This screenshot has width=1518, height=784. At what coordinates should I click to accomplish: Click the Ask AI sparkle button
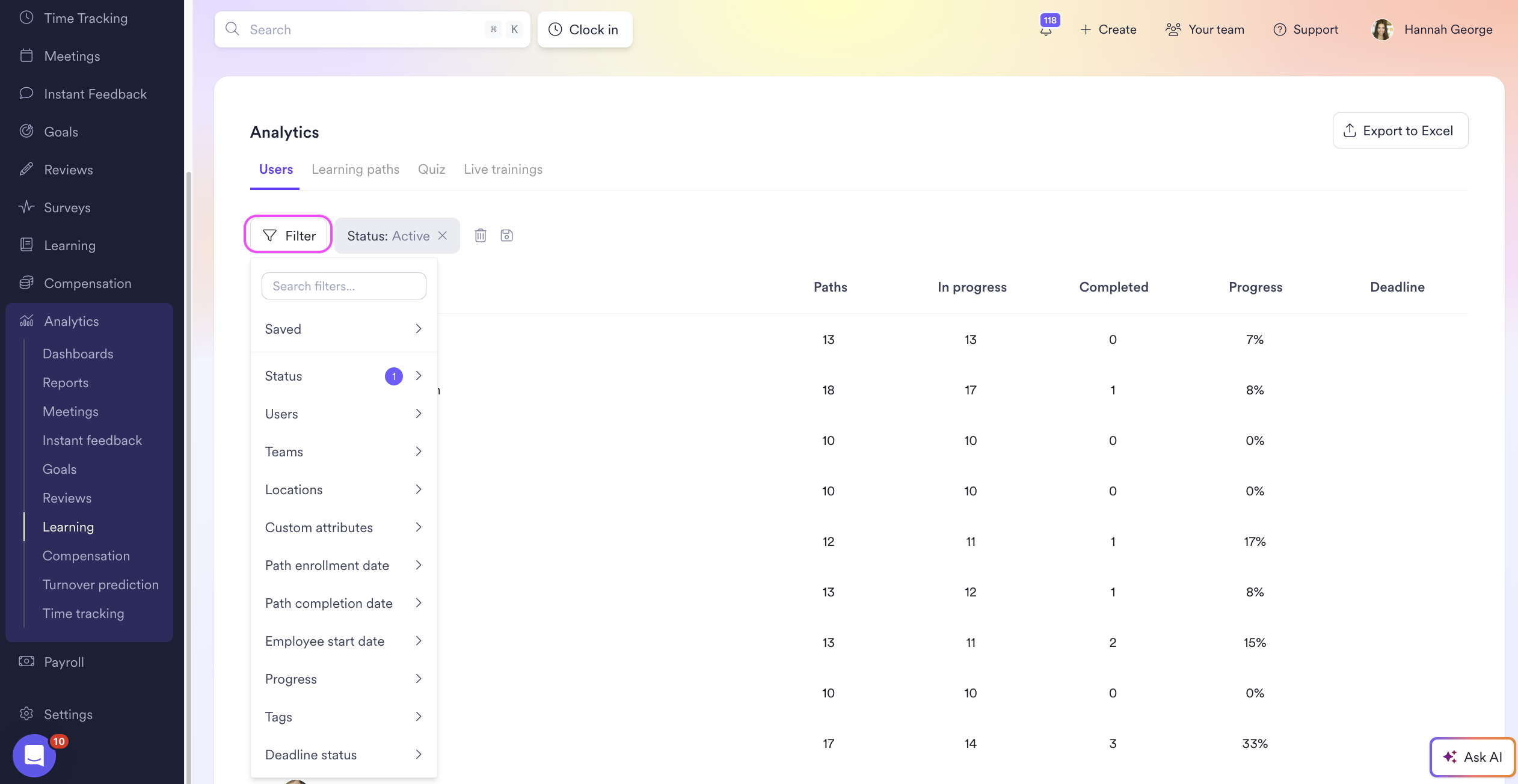tap(1472, 757)
